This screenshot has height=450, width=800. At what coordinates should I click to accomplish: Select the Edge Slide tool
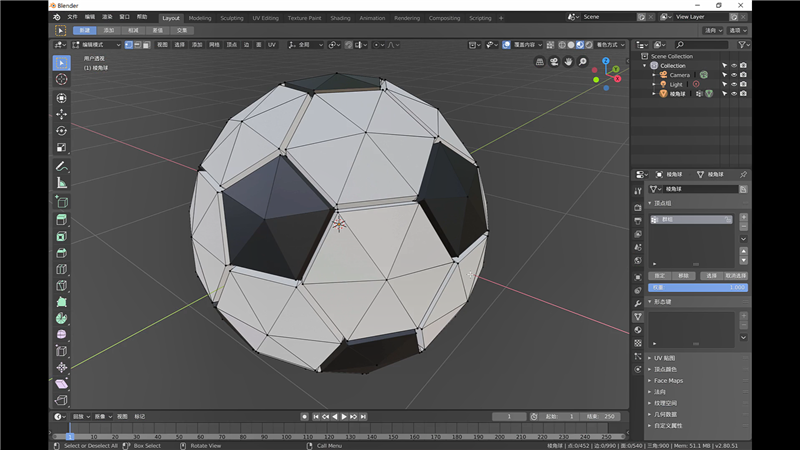point(62,351)
